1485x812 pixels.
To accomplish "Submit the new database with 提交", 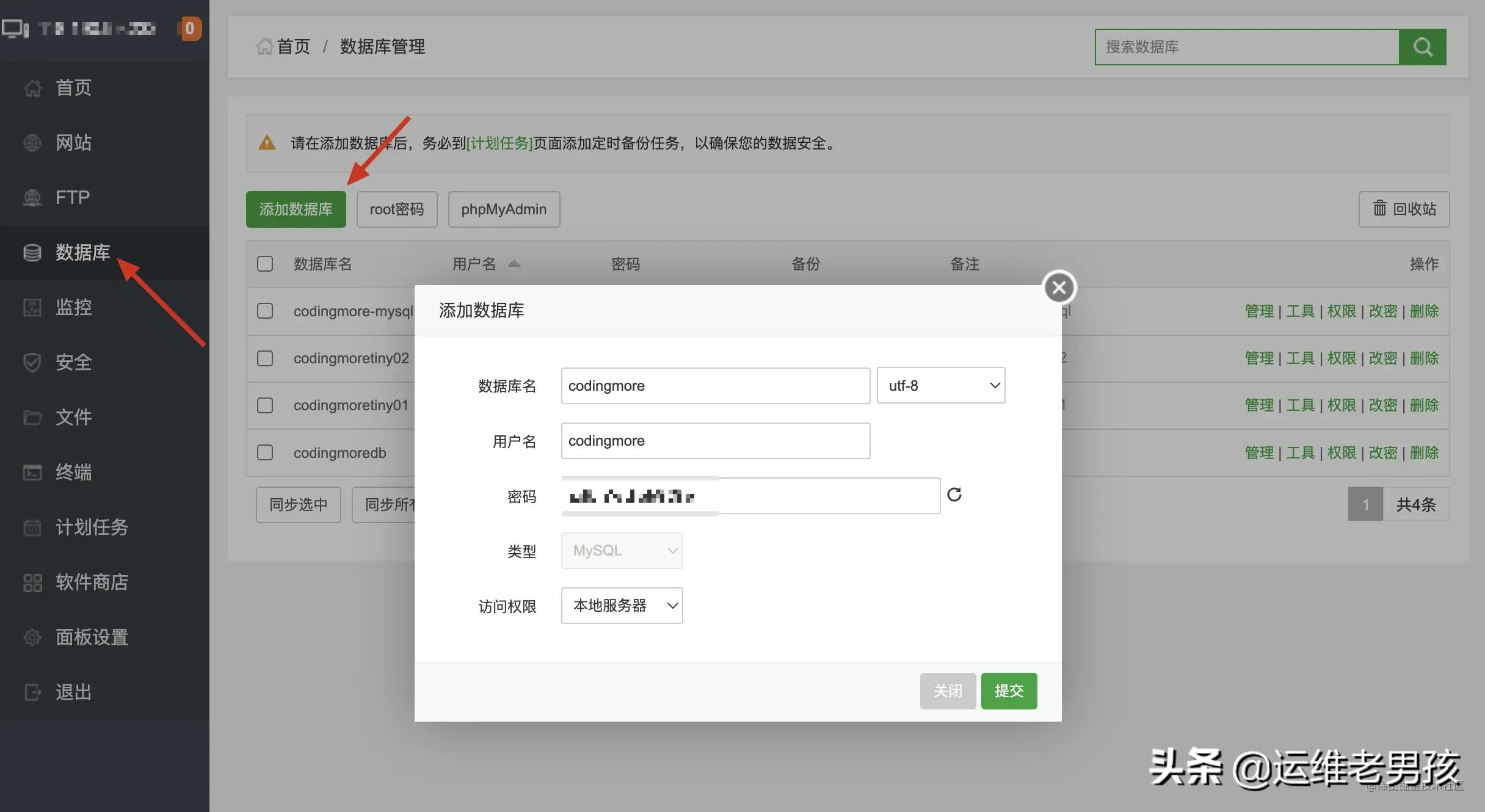I will click(x=1009, y=691).
